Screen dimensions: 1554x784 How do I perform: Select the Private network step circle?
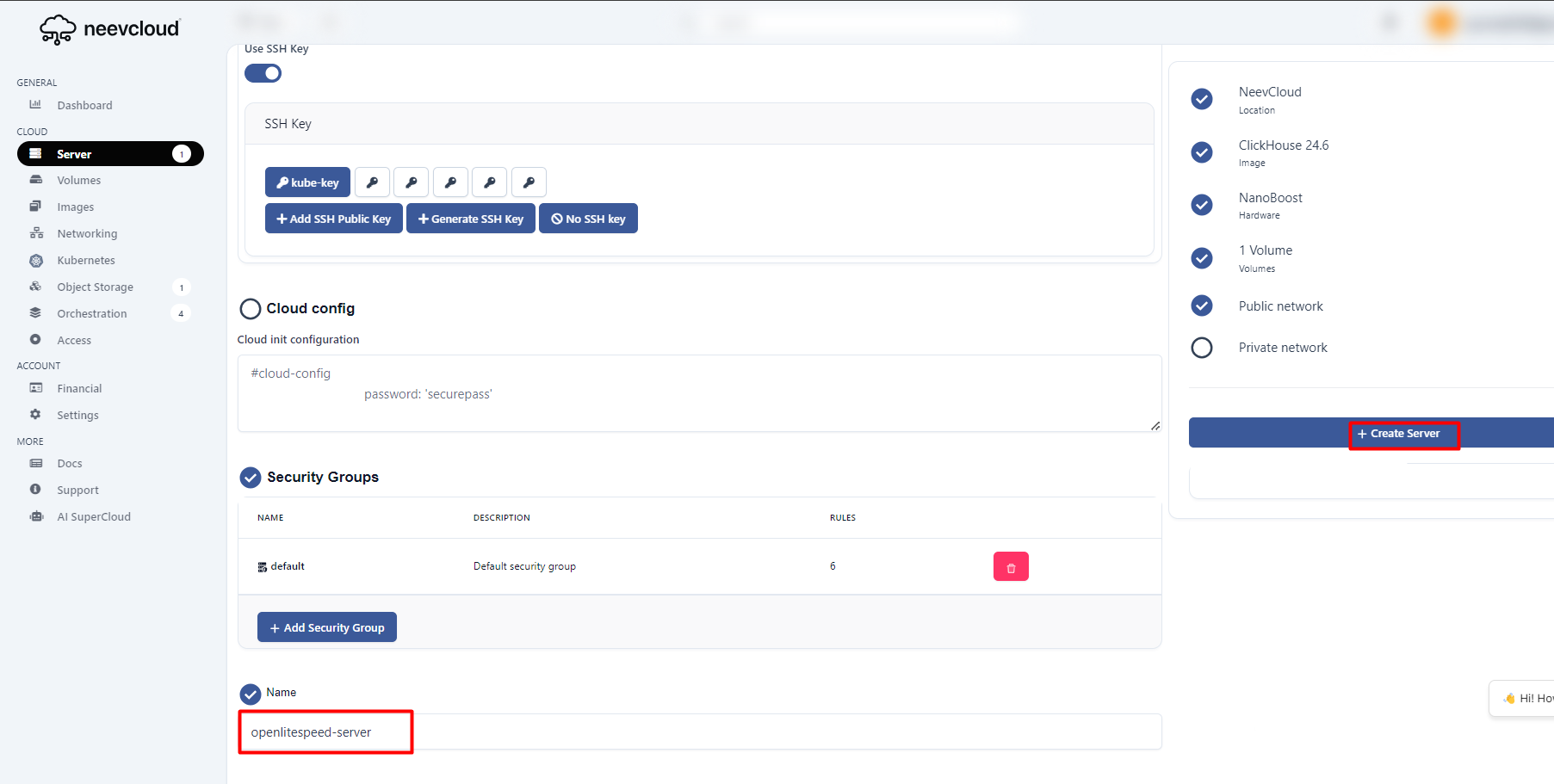(x=1202, y=348)
